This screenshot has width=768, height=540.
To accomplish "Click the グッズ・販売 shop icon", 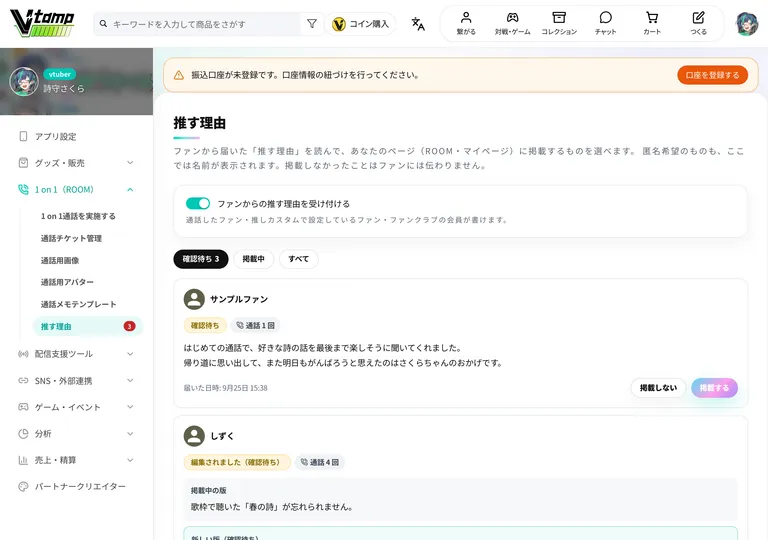I will 23,163.
